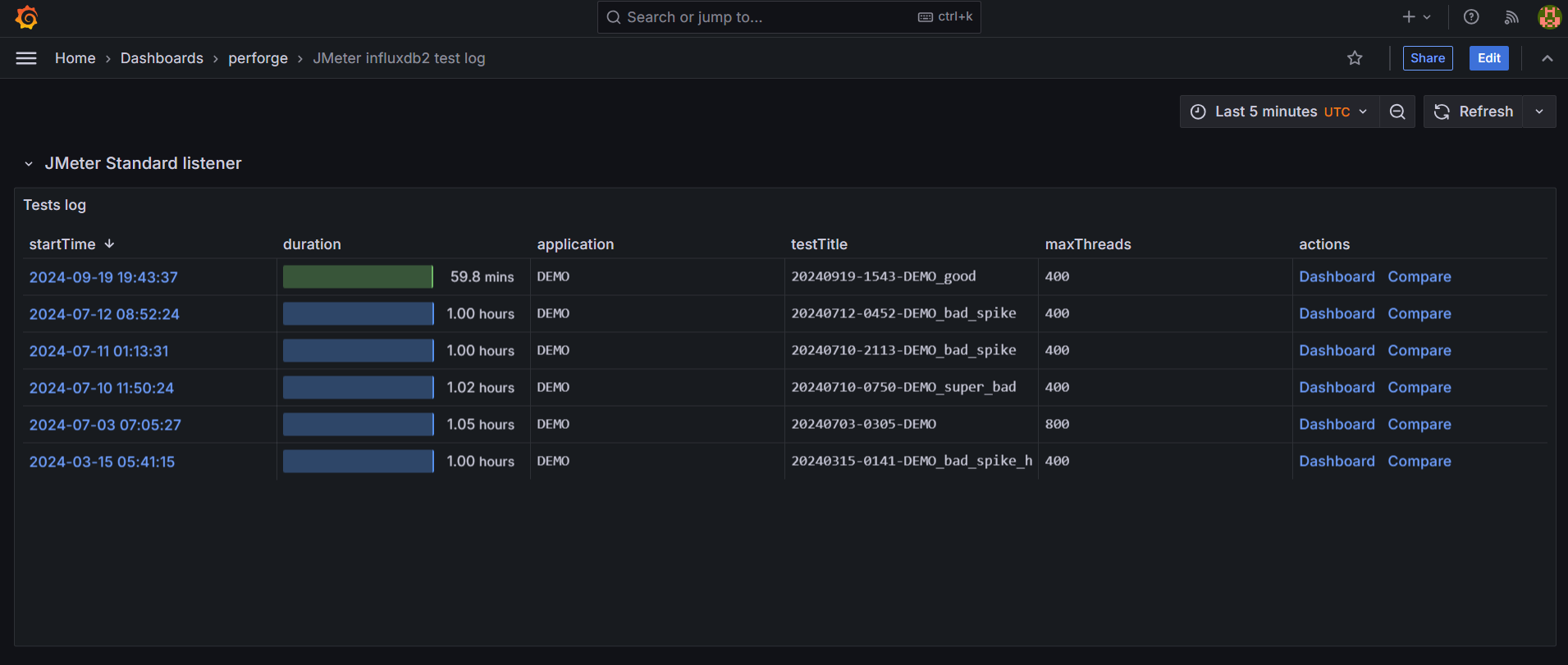Image resolution: width=1568 pixels, height=665 pixels.
Task: Open test started 2024-07-10 11:50:24
Action: coord(102,388)
